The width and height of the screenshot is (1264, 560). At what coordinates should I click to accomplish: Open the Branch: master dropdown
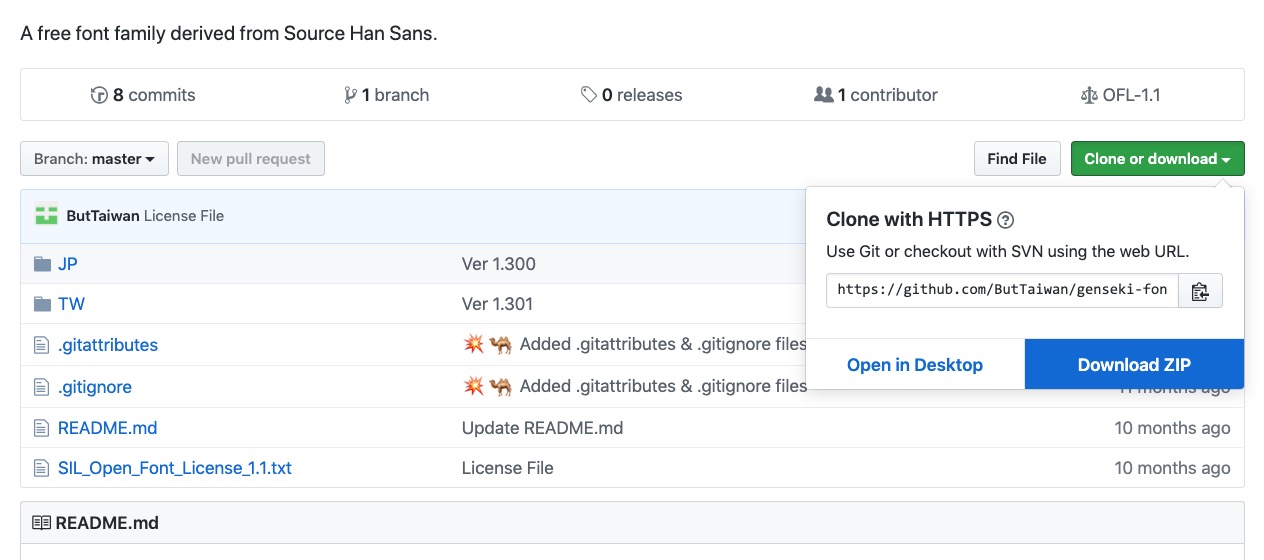click(94, 159)
